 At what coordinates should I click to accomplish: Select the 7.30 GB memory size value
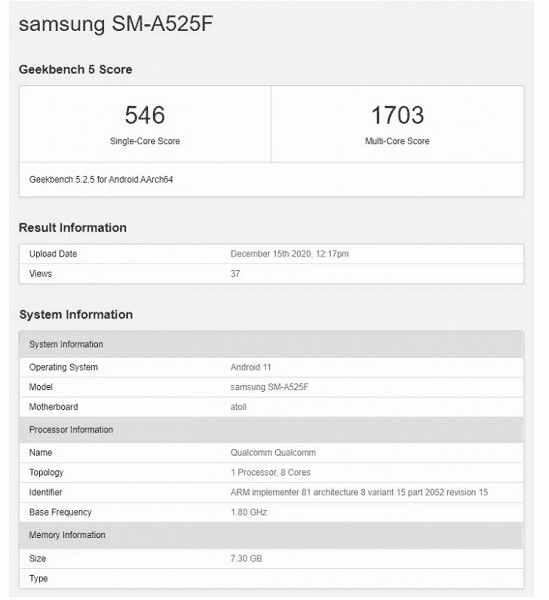coord(246,559)
